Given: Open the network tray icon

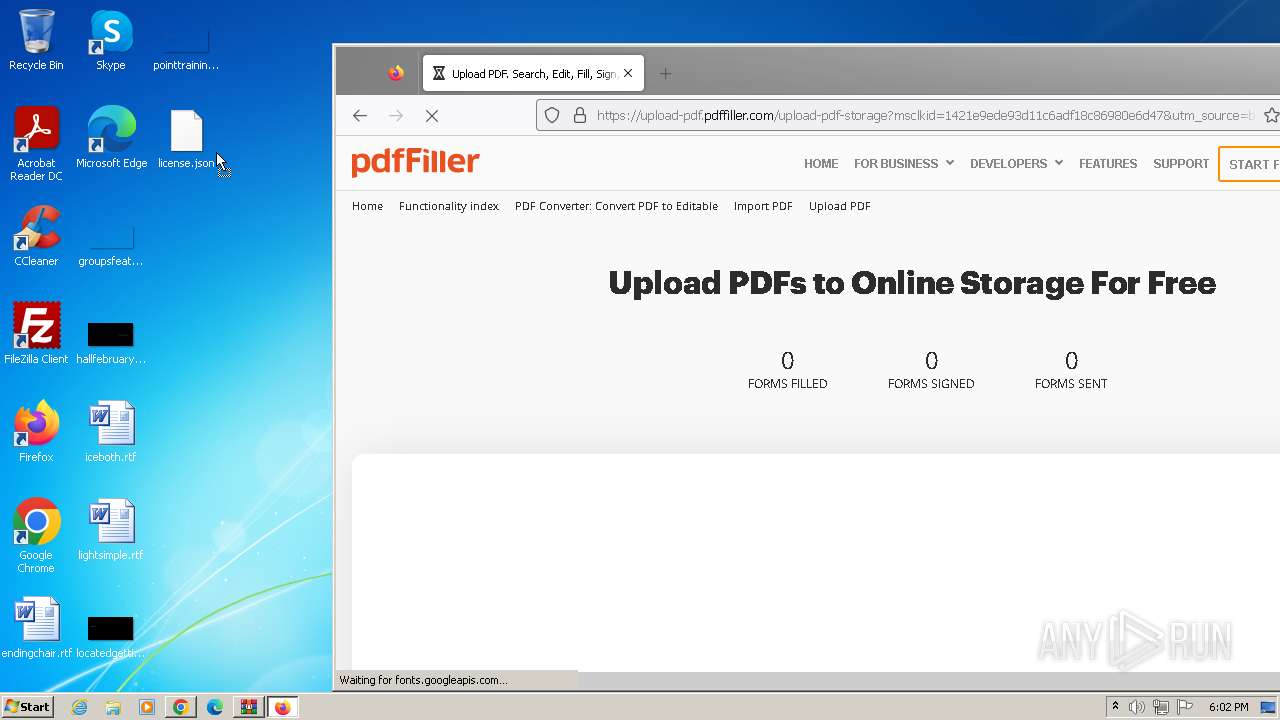Looking at the screenshot, I should [x=1161, y=707].
